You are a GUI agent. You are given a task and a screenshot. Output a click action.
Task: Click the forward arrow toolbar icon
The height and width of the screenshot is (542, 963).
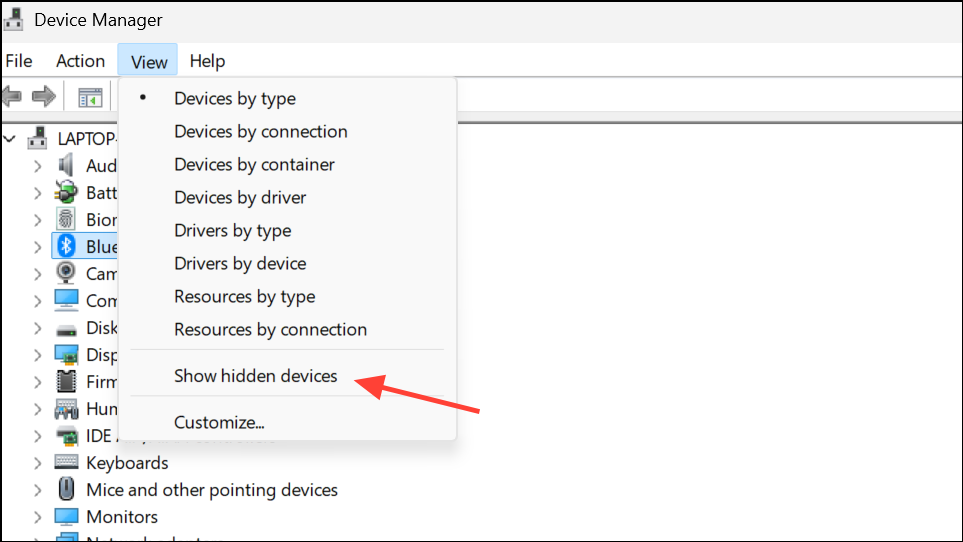(44, 96)
